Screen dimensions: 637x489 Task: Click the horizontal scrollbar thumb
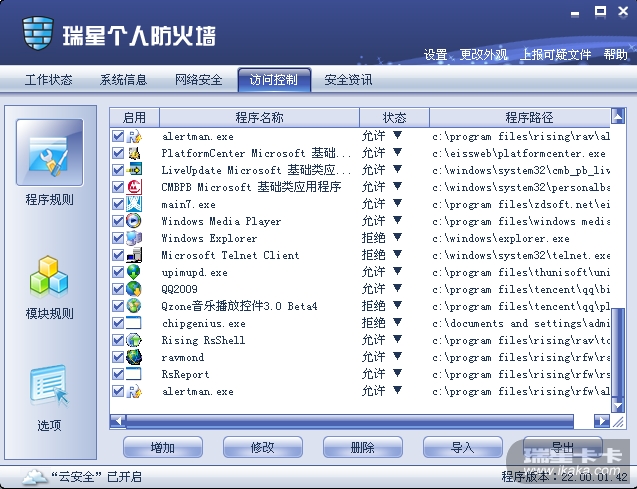[x=349, y=421]
